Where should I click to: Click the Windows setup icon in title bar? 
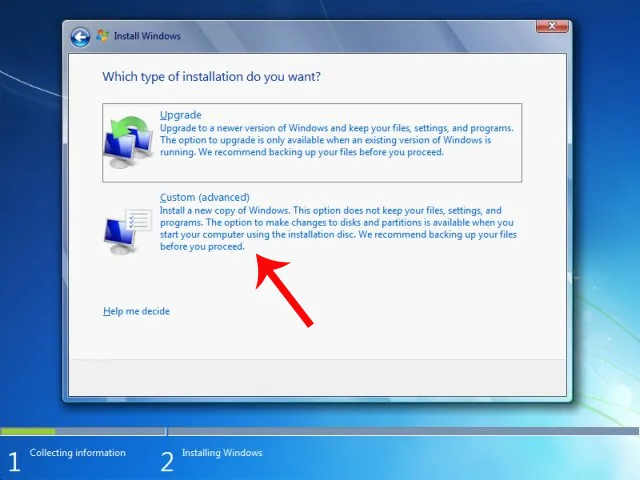[x=103, y=37]
